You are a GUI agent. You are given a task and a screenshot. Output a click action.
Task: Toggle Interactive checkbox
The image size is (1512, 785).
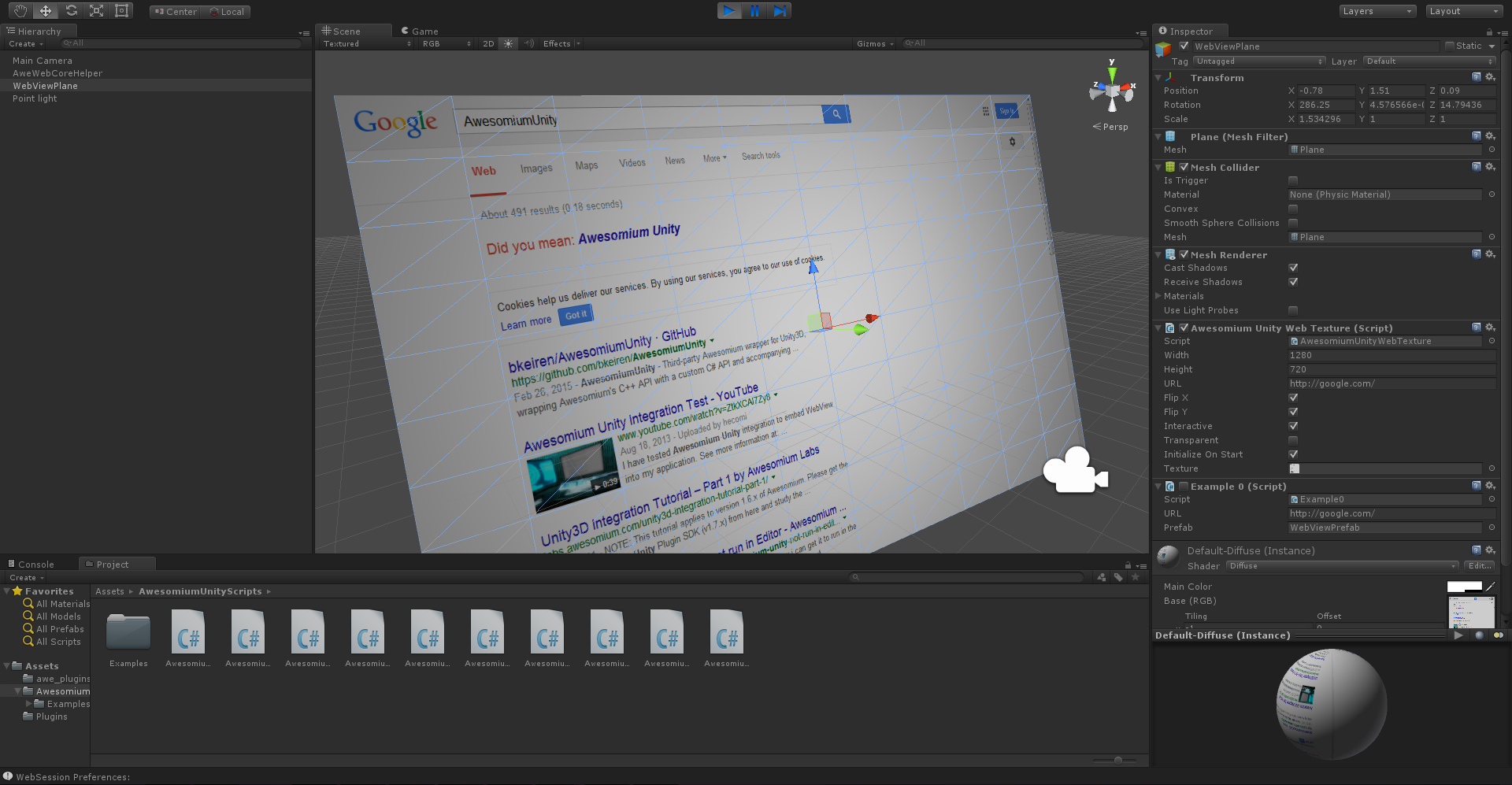(1293, 427)
